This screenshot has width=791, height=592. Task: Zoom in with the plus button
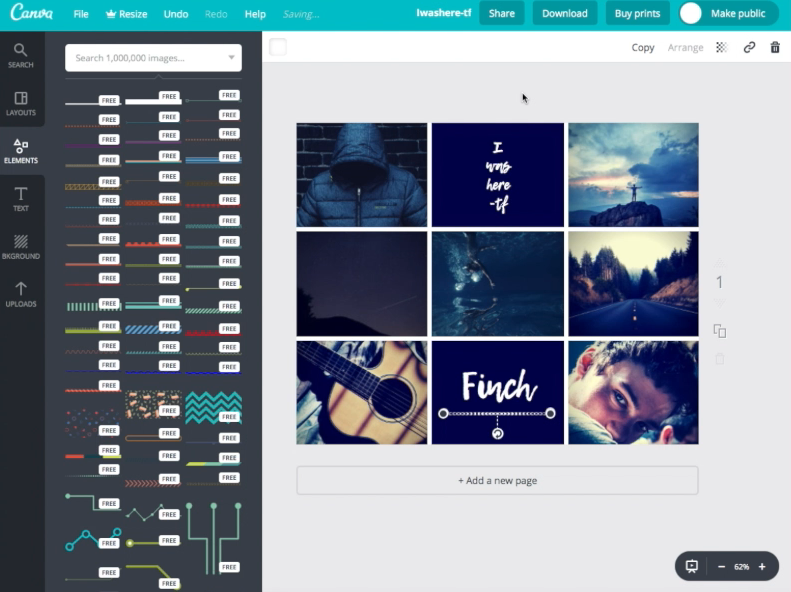762,566
